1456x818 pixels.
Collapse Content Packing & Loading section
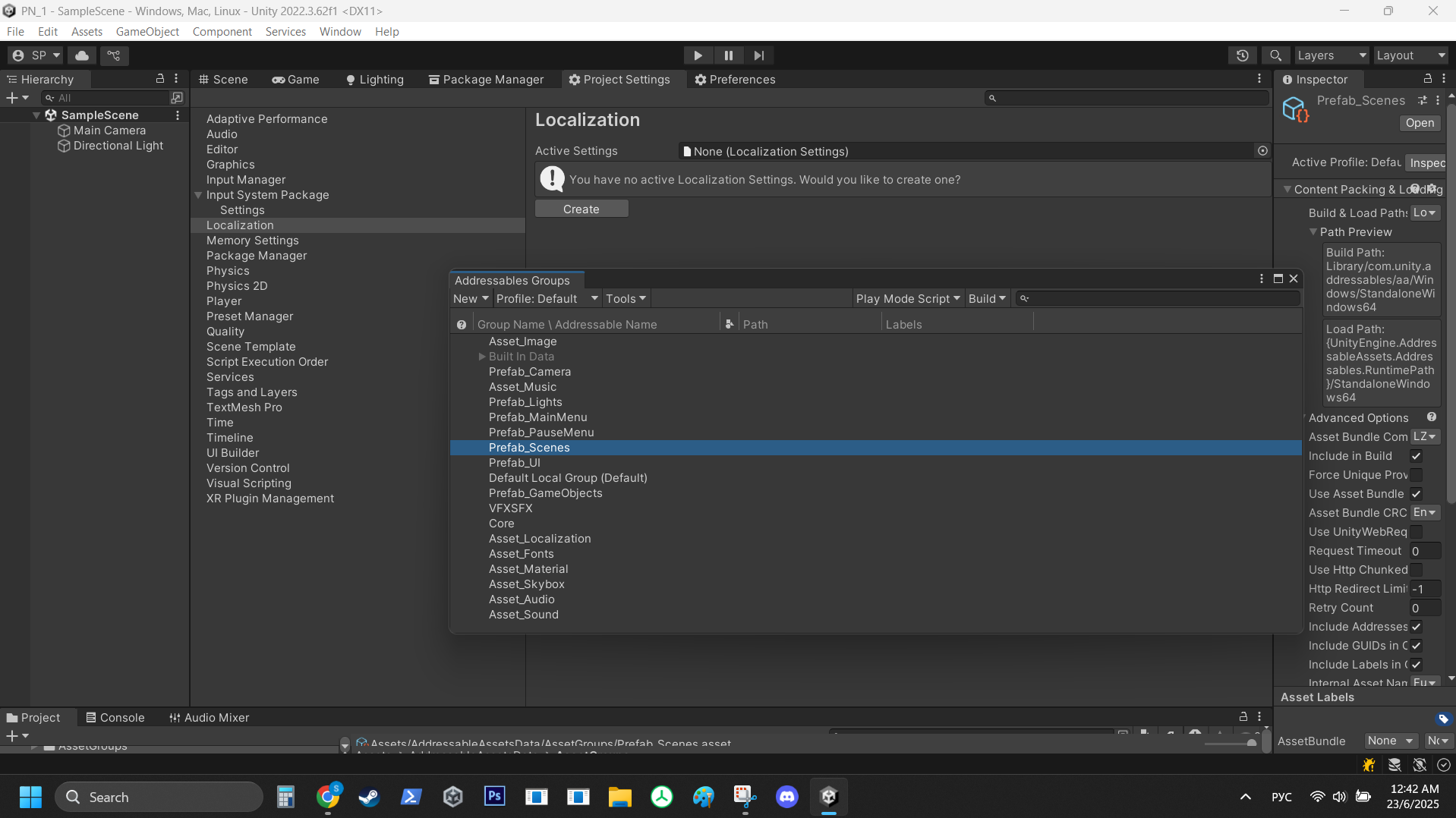1287,190
